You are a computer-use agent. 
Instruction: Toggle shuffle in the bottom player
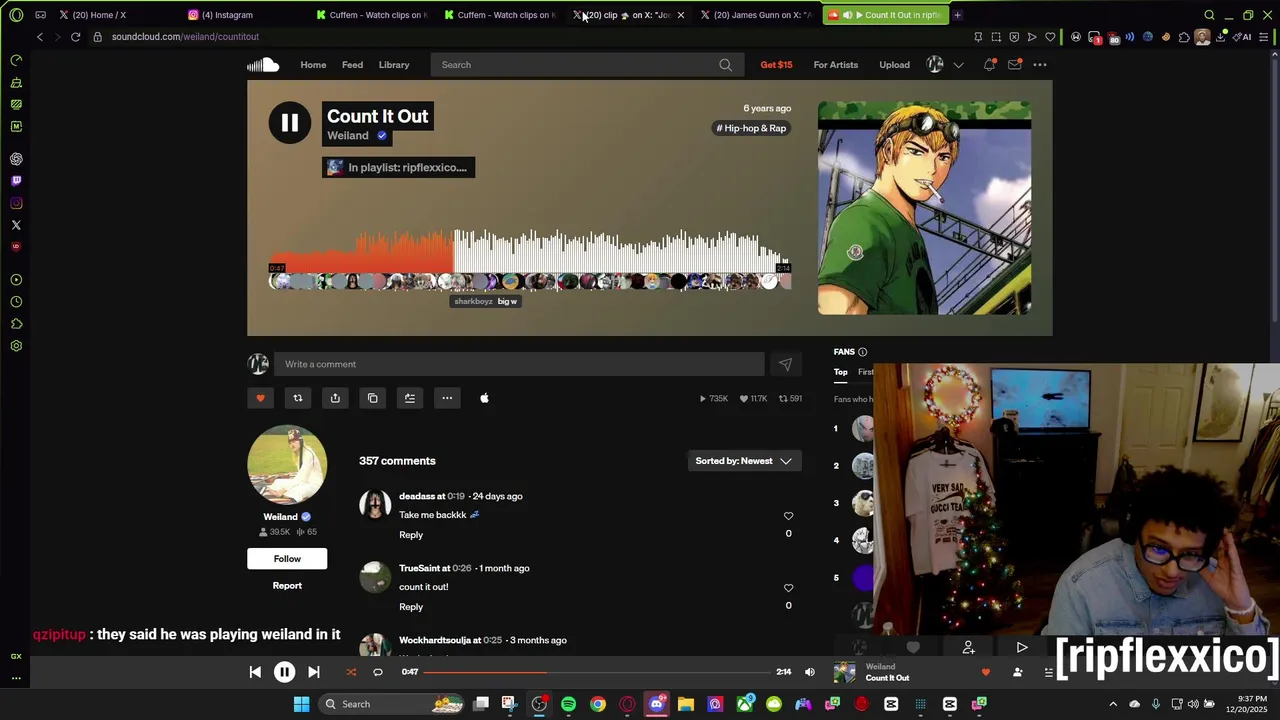click(351, 672)
